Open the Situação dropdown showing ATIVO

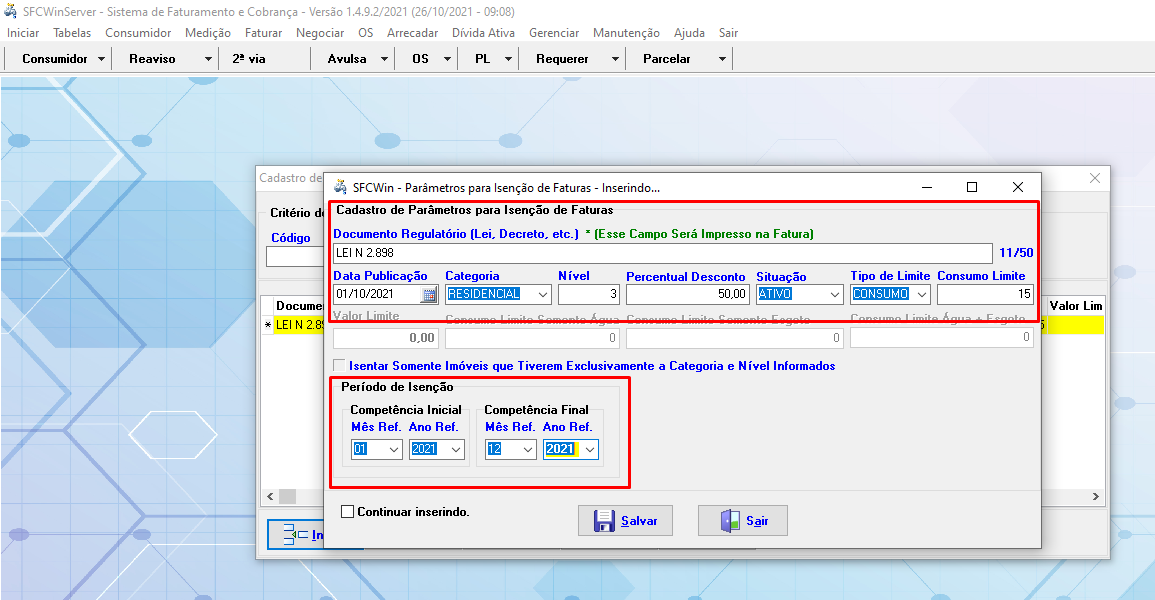click(834, 295)
